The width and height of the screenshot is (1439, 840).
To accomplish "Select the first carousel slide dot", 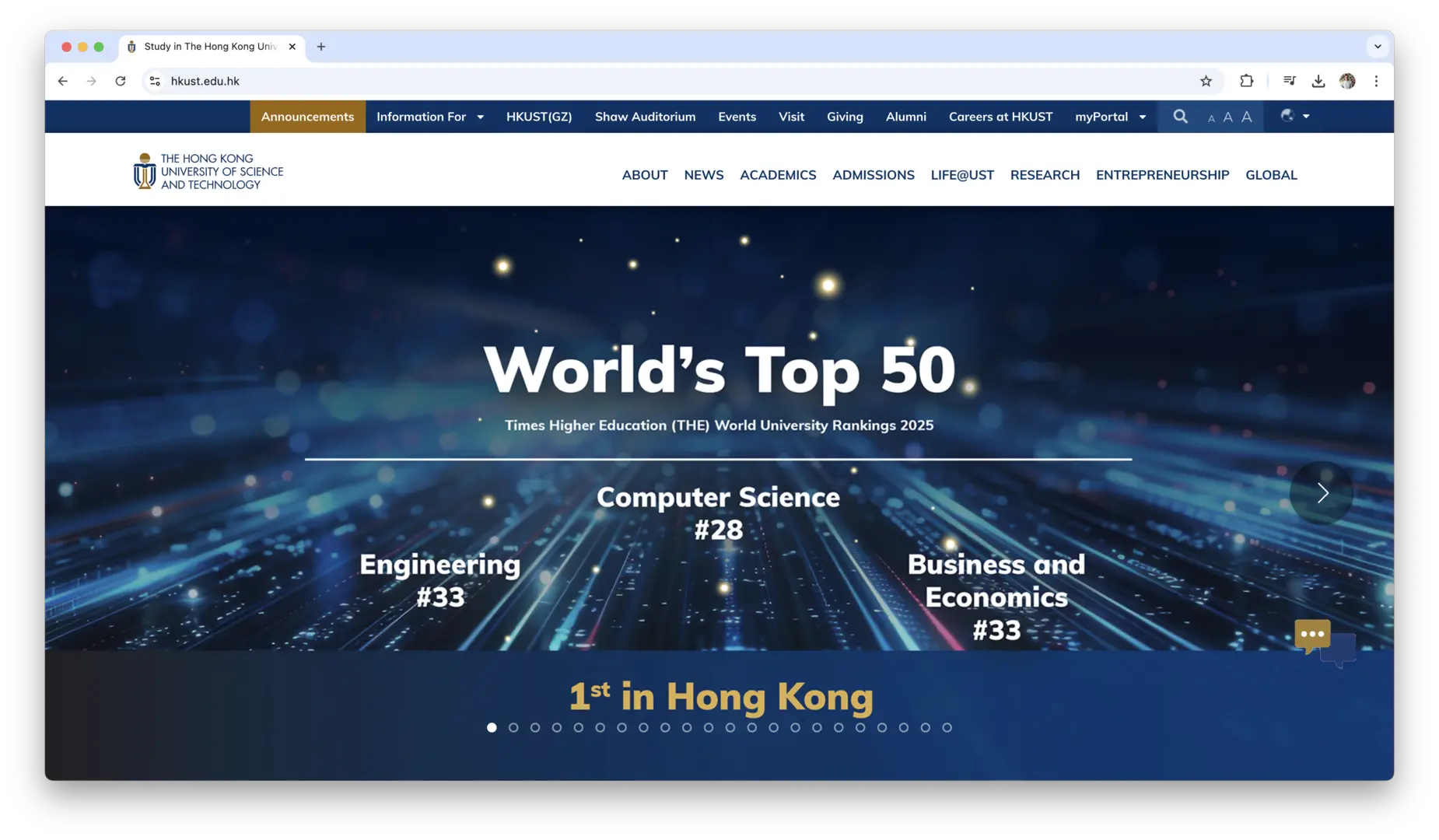I will click(492, 728).
